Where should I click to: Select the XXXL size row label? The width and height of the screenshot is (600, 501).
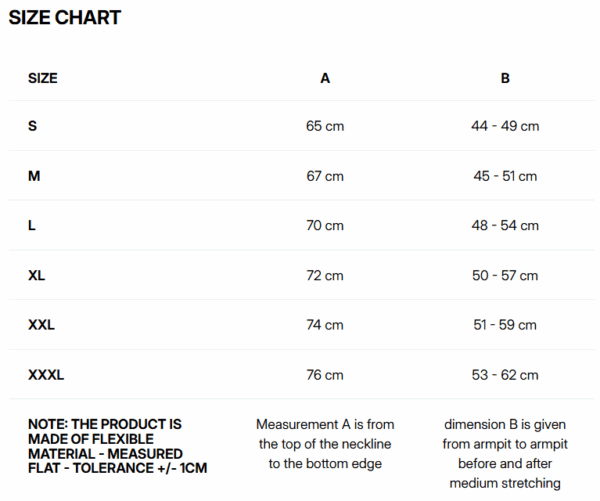click(46, 375)
